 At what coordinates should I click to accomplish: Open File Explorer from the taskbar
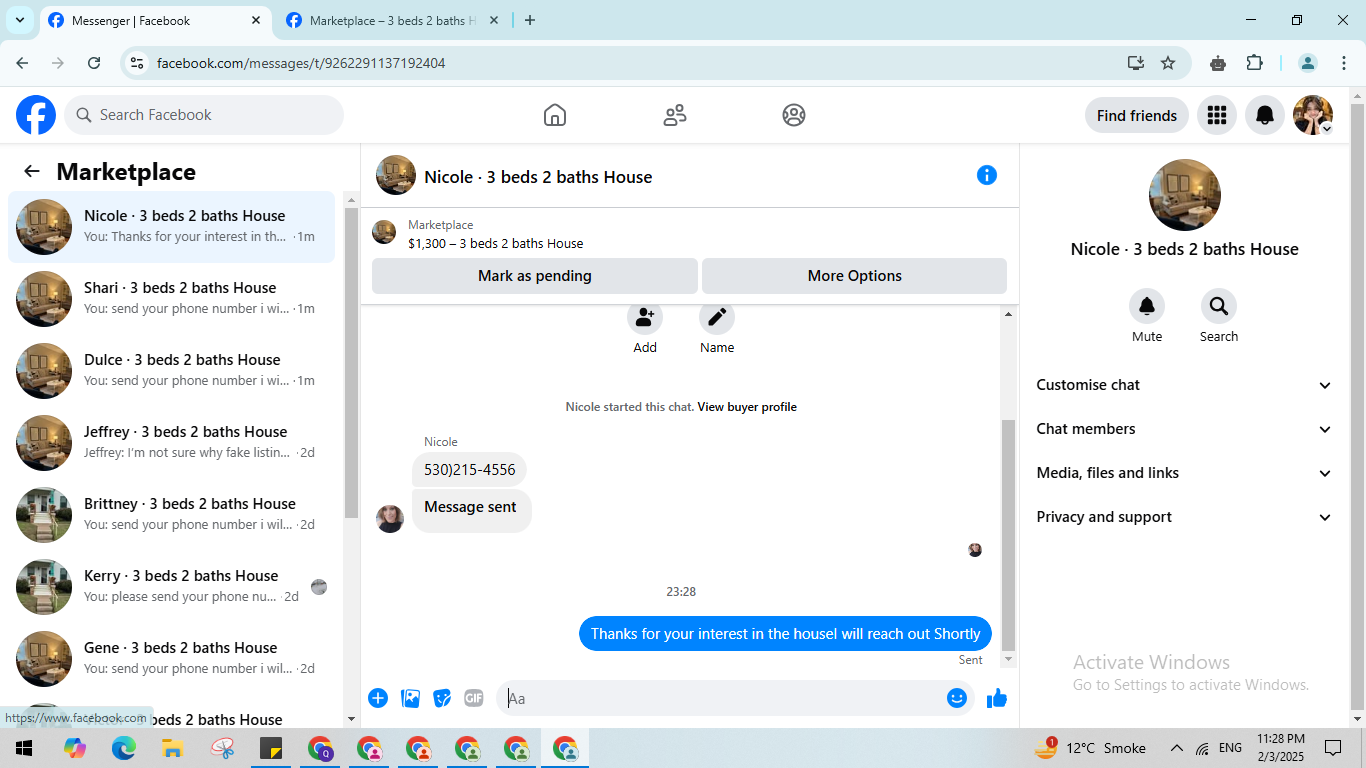[173, 748]
